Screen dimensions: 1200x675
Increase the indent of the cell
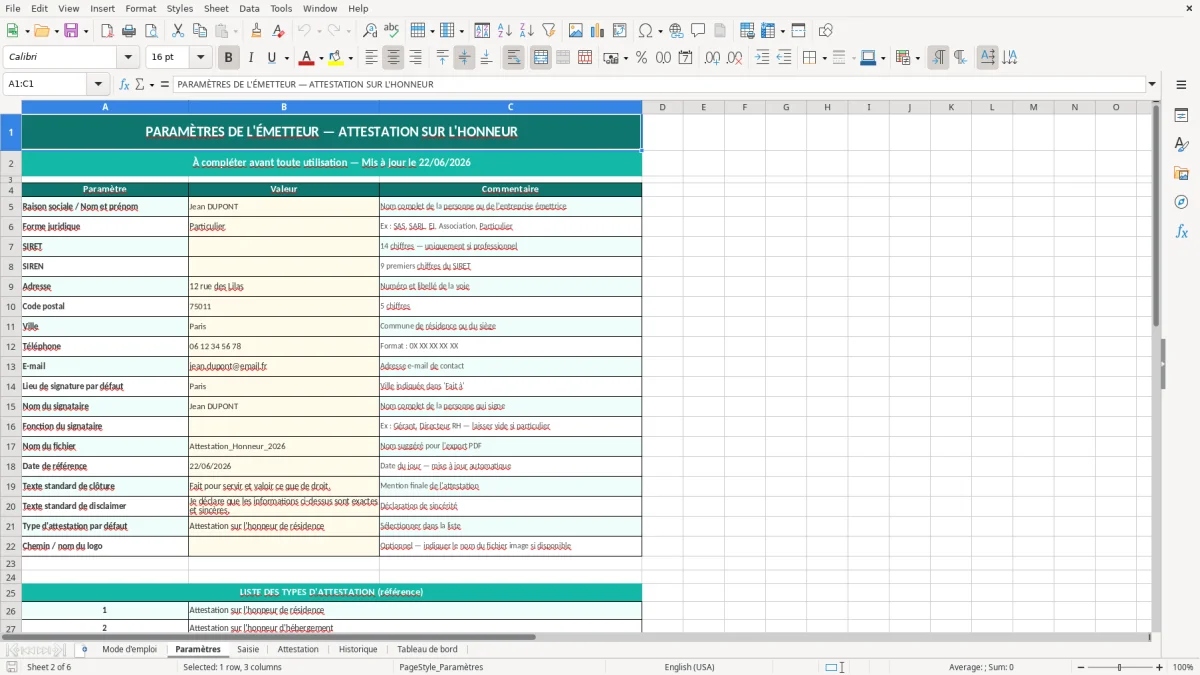[x=762, y=58]
